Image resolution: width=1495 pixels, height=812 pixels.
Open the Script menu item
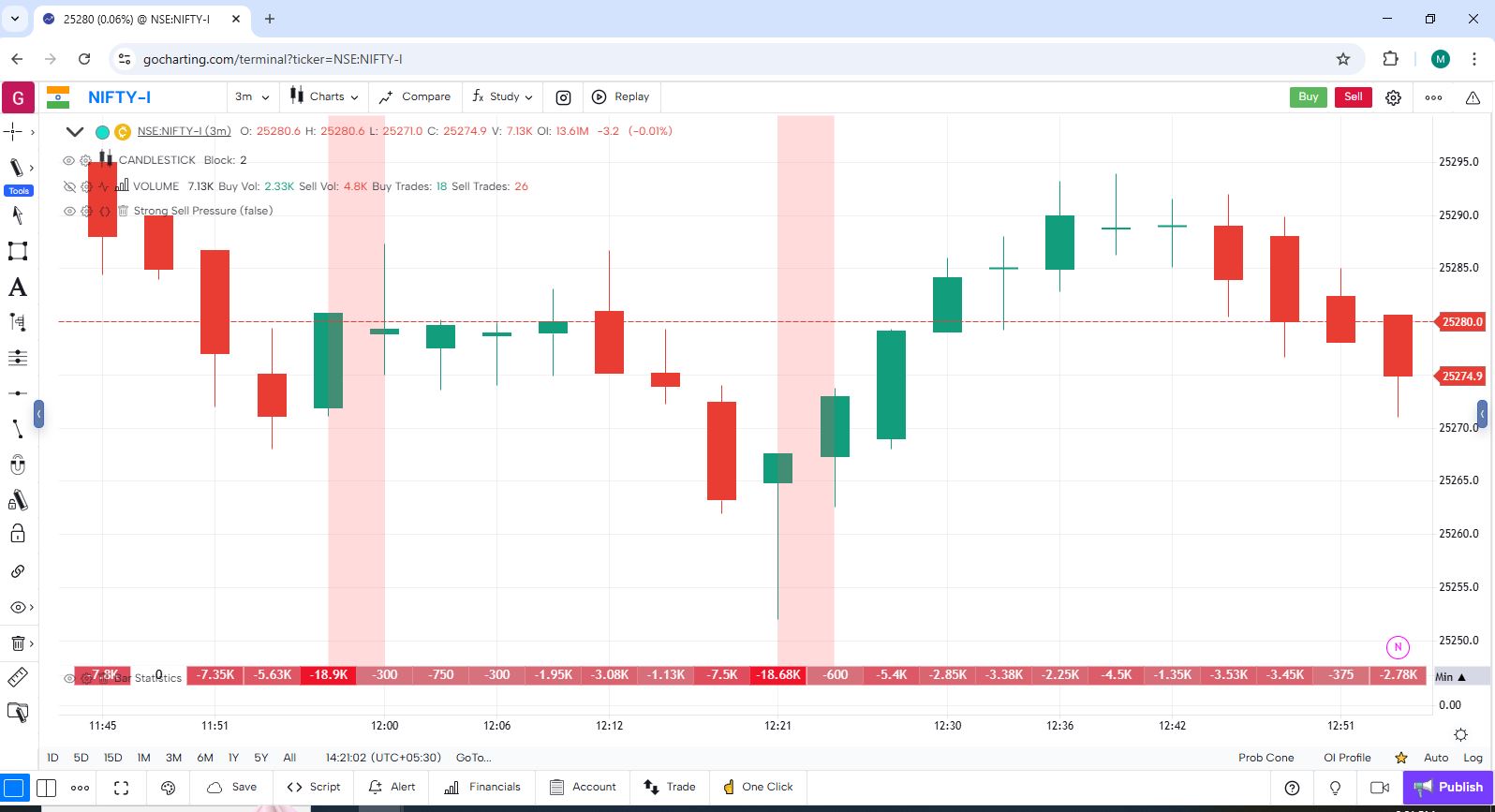pos(314,787)
